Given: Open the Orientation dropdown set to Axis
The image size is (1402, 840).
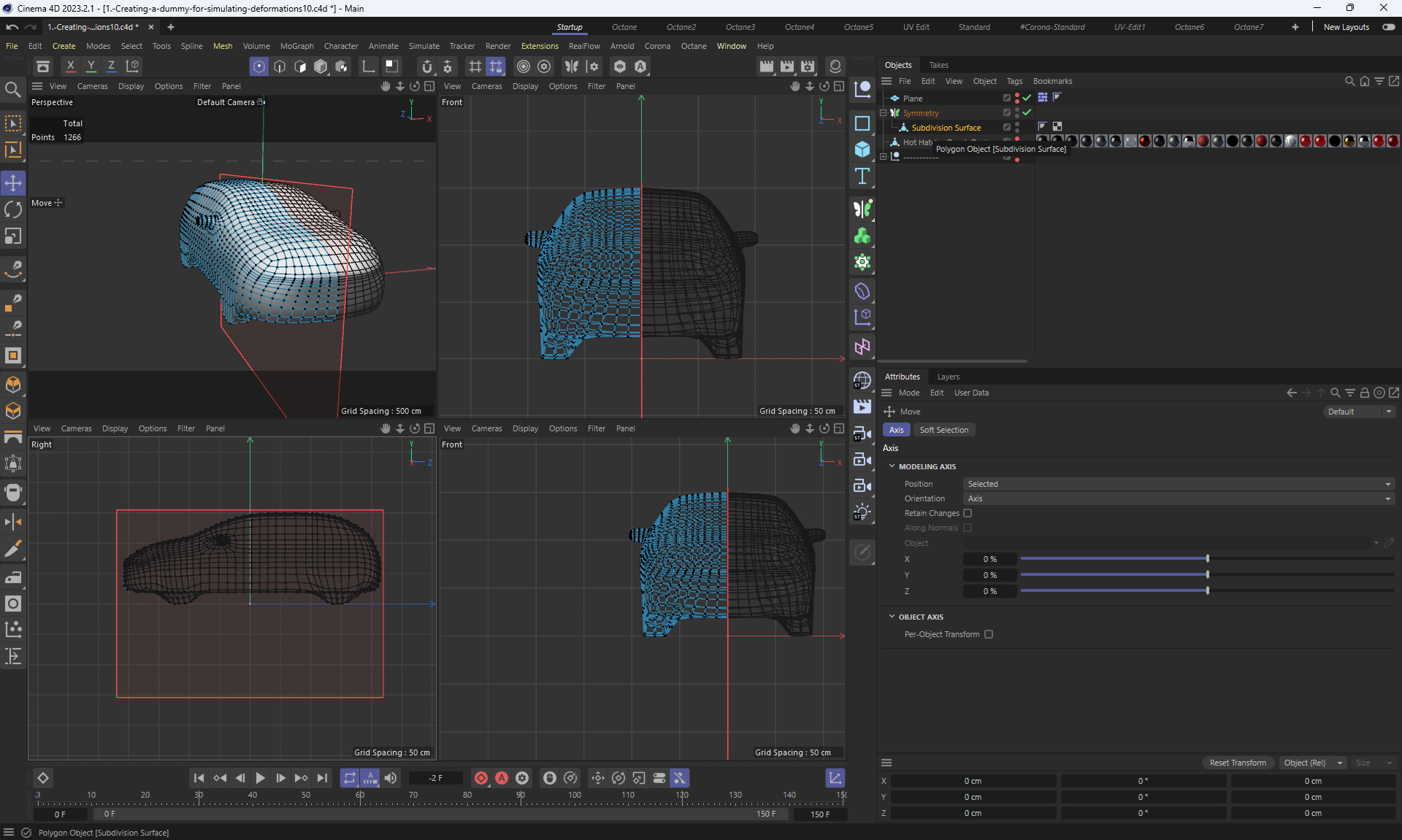Looking at the screenshot, I should pyautogui.click(x=1178, y=498).
